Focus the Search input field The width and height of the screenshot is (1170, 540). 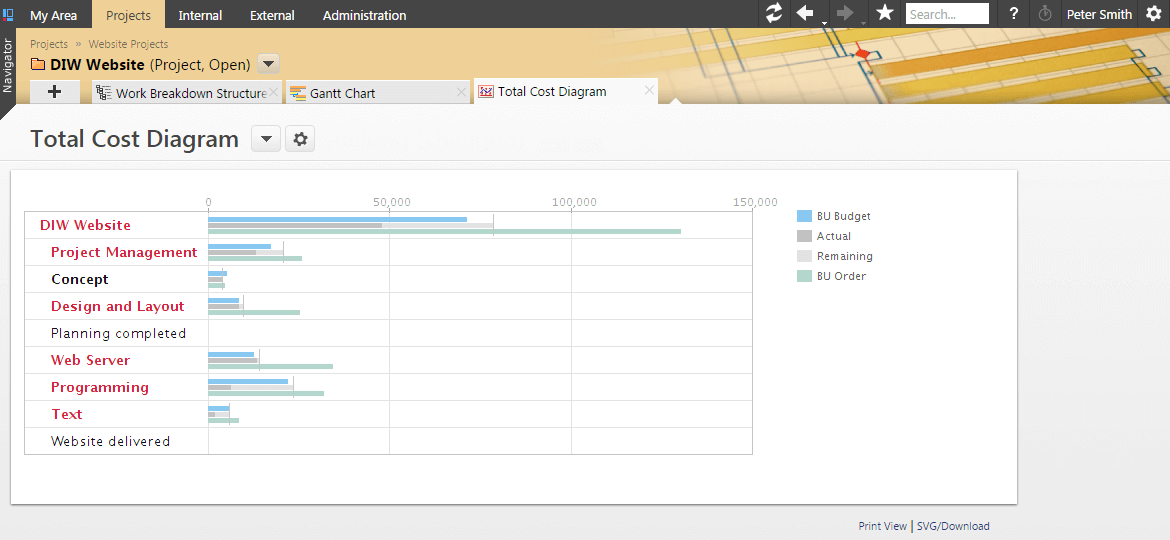click(947, 13)
